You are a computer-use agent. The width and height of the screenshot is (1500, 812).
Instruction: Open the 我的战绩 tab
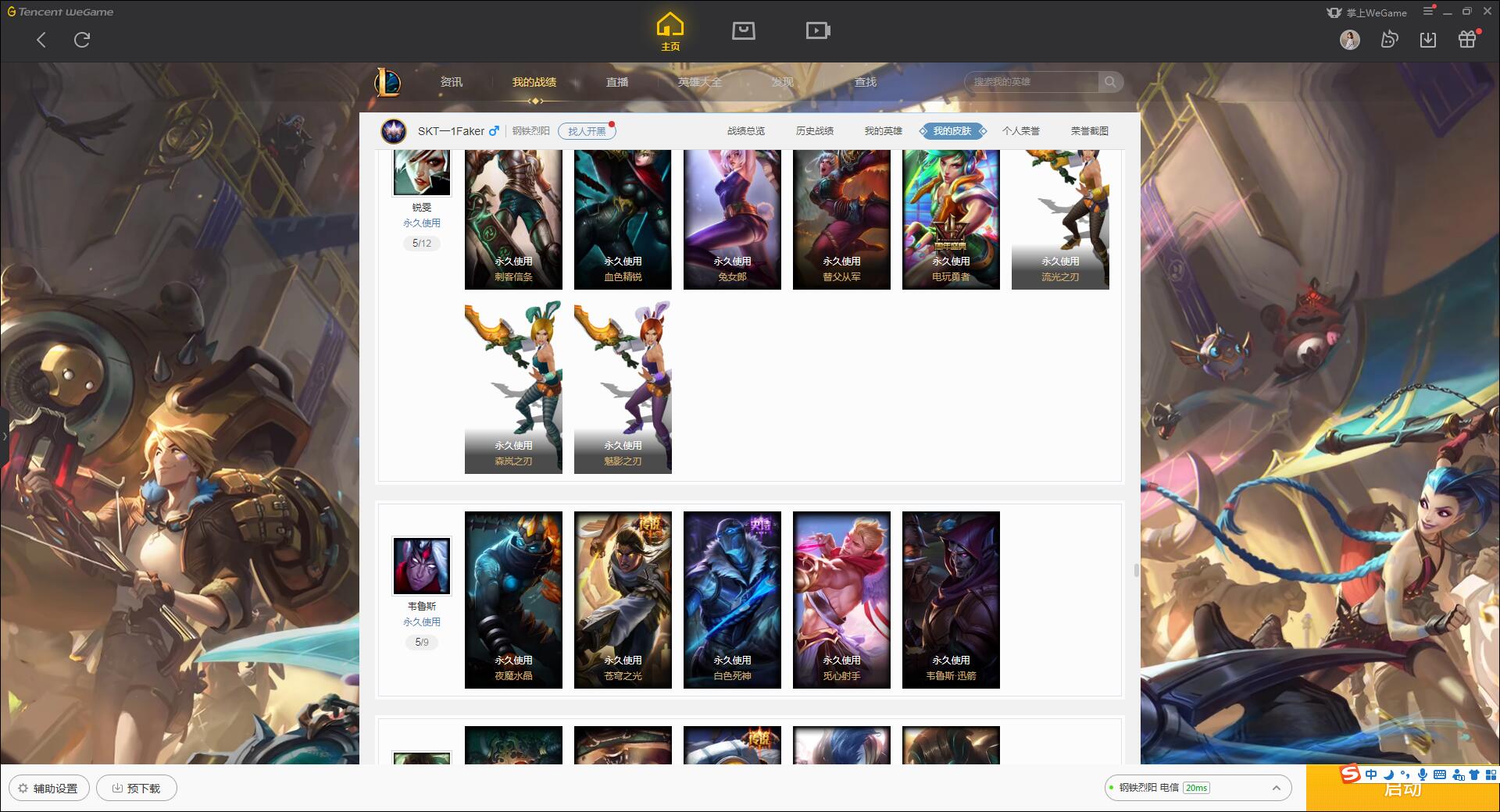(x=534, y=82)
